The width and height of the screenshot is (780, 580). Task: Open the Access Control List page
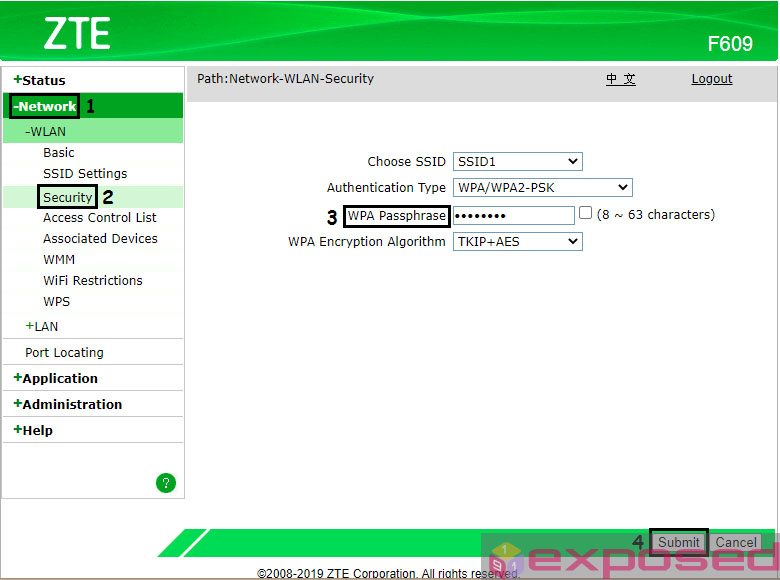click(x=99, y=218)
